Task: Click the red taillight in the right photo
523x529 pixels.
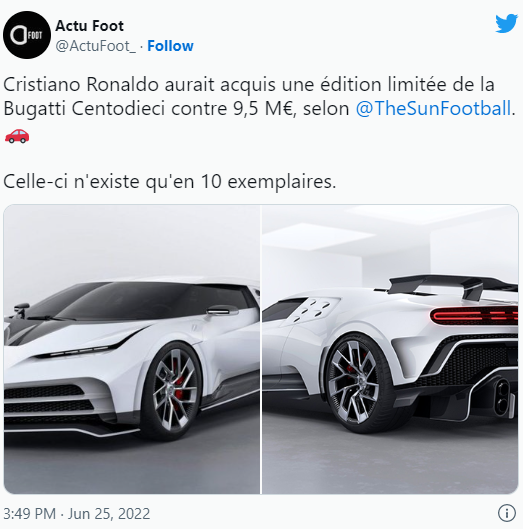Action: (x=474, y=316)
